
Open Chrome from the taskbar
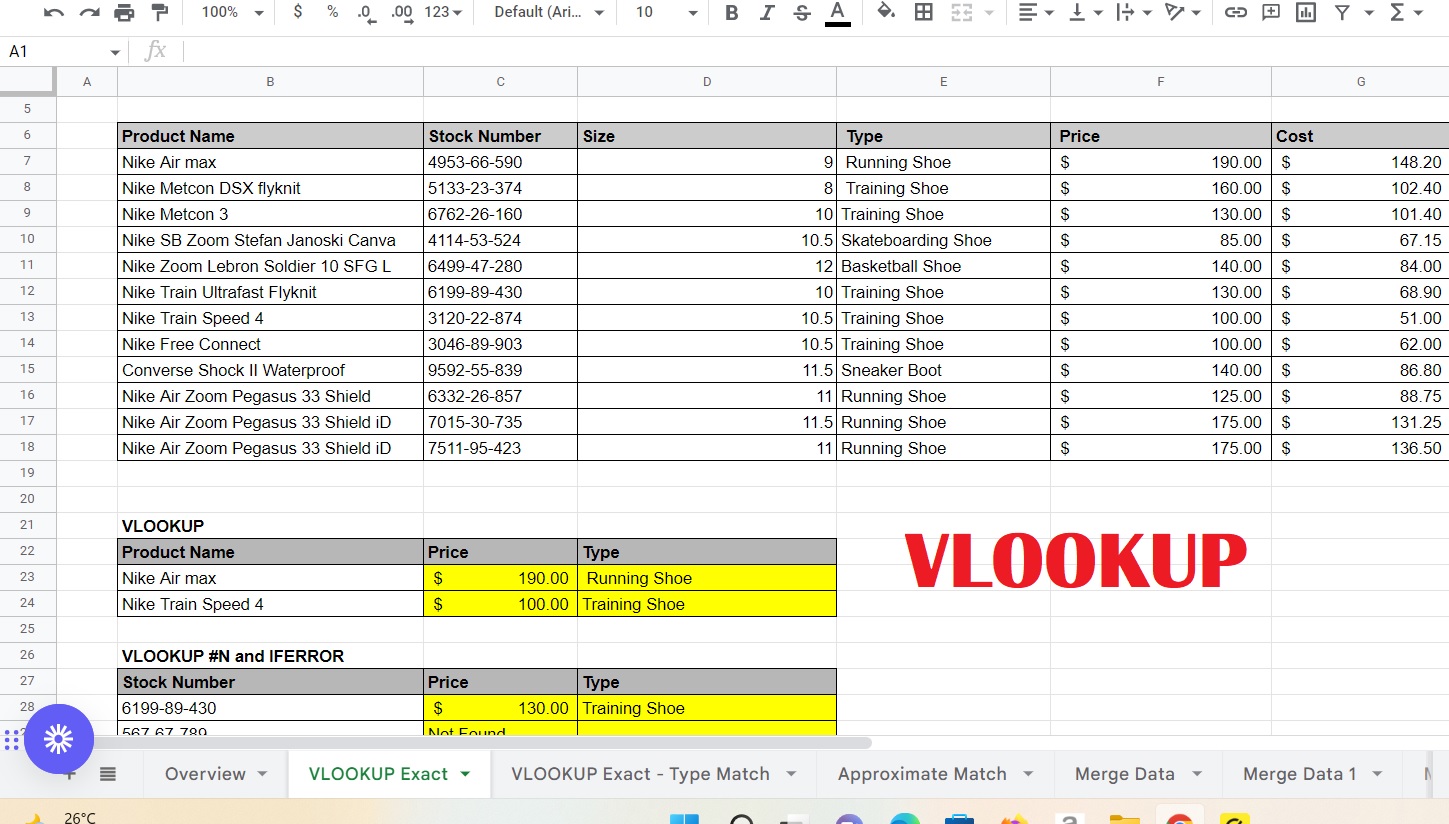tap(1179, 819)
